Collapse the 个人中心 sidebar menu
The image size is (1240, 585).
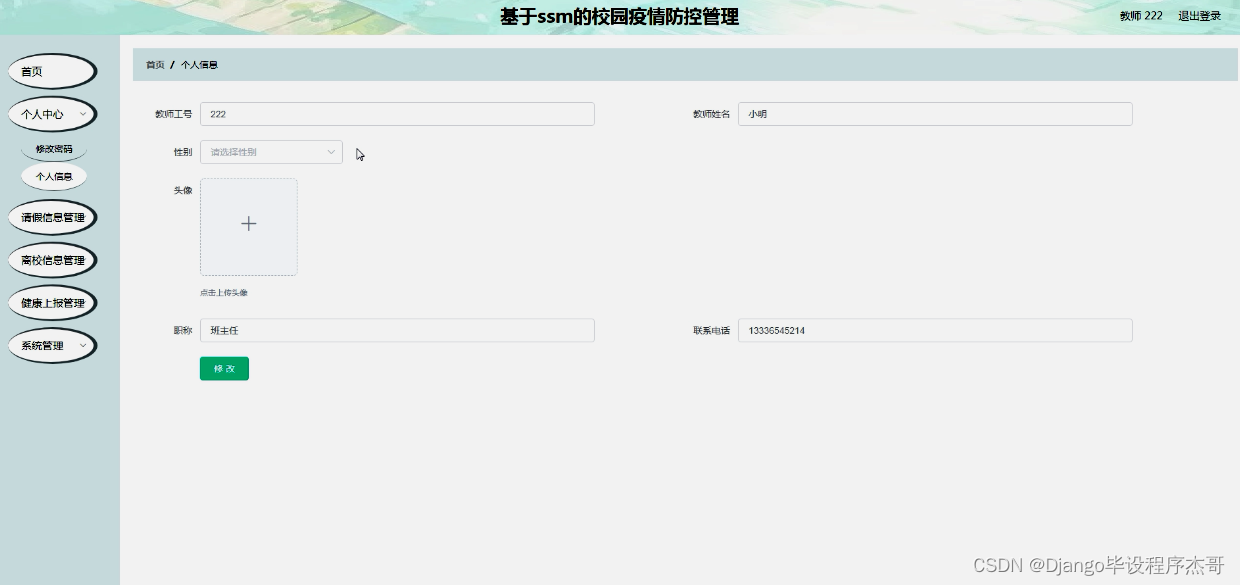point(53,115)
